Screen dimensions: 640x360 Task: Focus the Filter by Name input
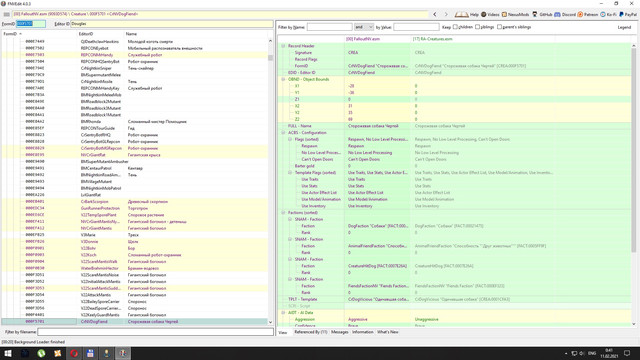click(329, 27)
